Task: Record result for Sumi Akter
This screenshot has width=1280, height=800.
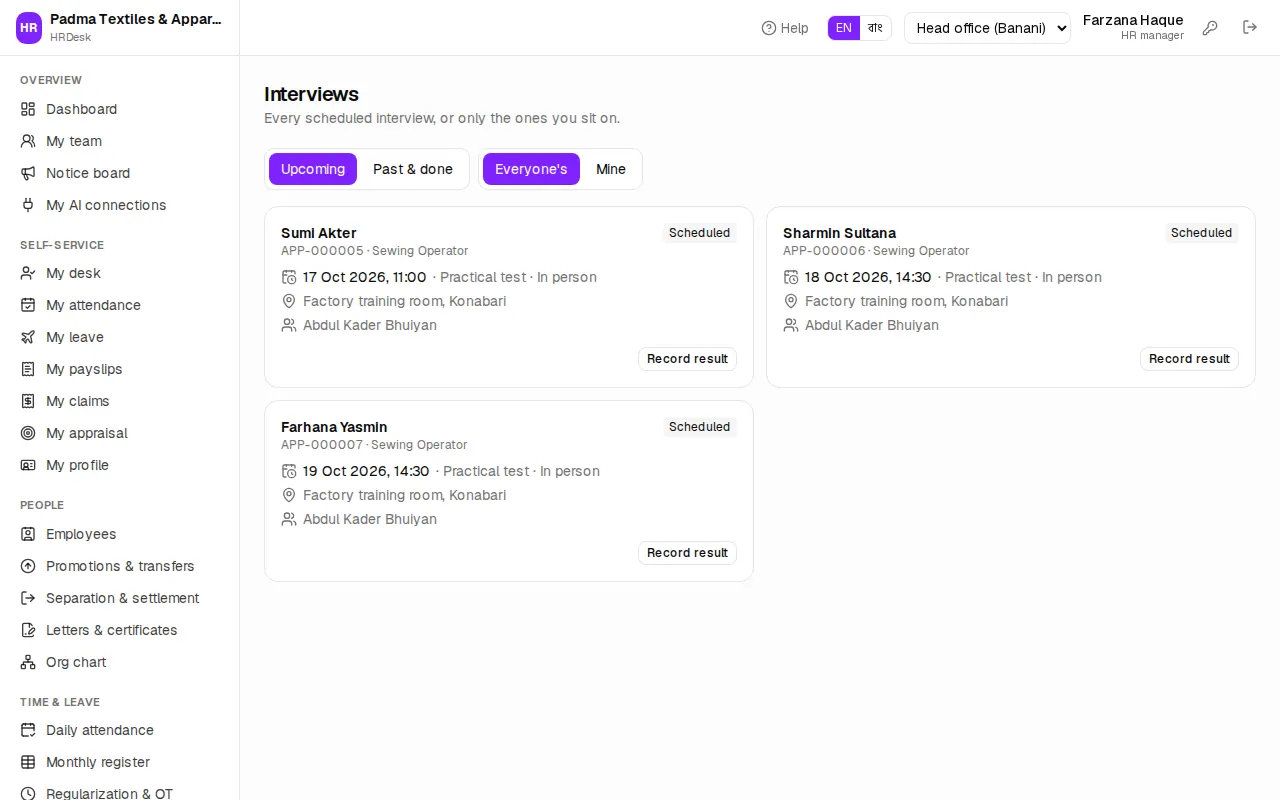Action: [x=687, y=359]
